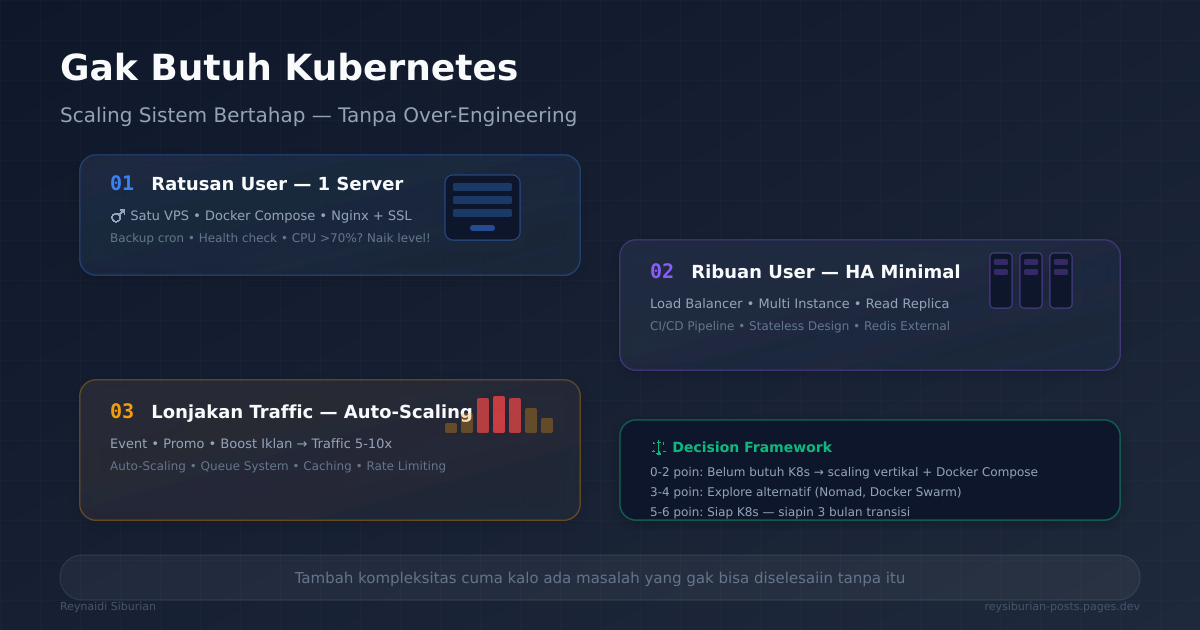The width and height of the screenshot is (1200, 630).
Task: Click line 'Event • Promo • Boost Iklan → Traffic 5-10x'
Action: pos(251,443)
